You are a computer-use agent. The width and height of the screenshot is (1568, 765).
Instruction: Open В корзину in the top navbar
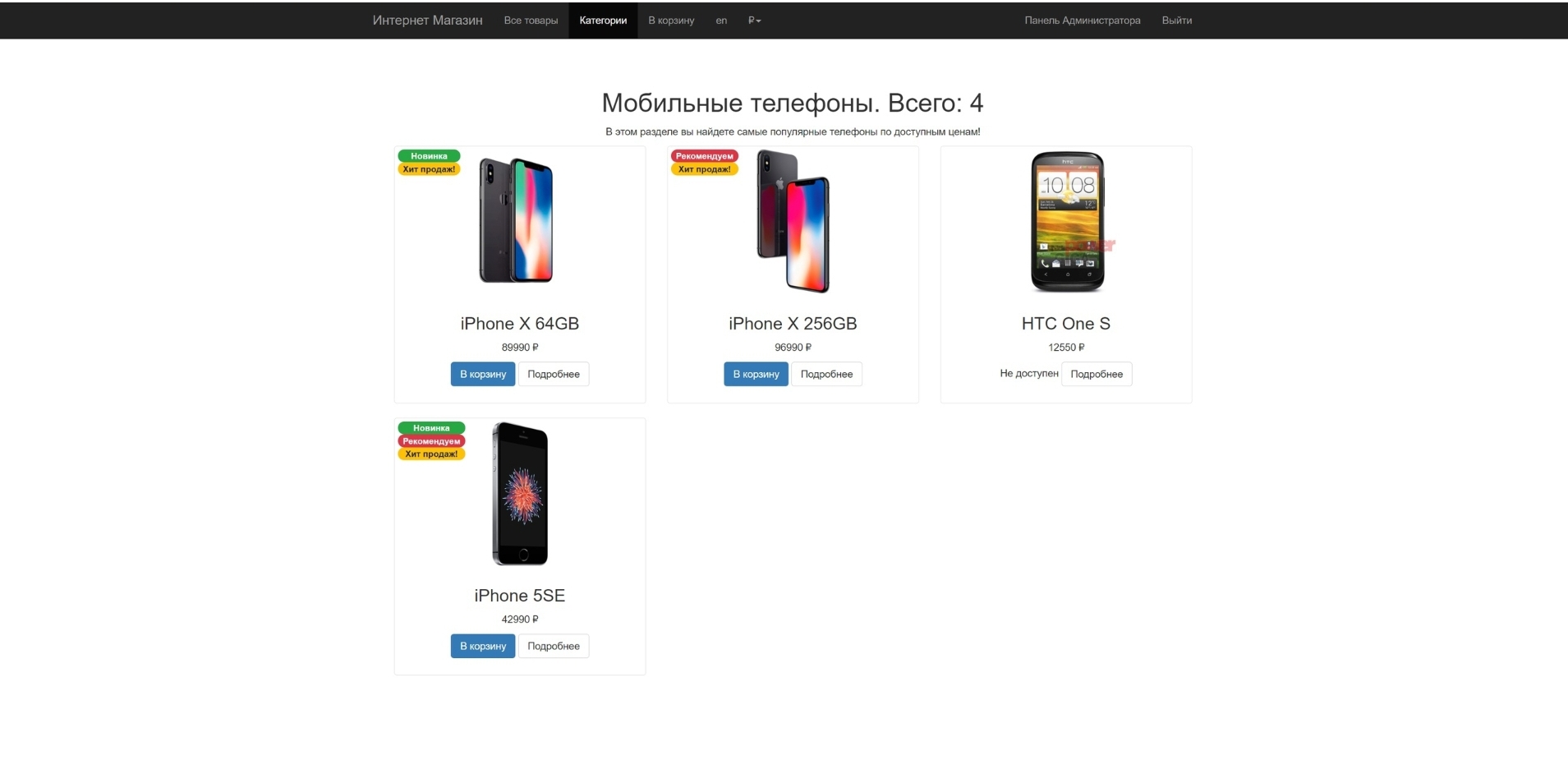[671, 21]
